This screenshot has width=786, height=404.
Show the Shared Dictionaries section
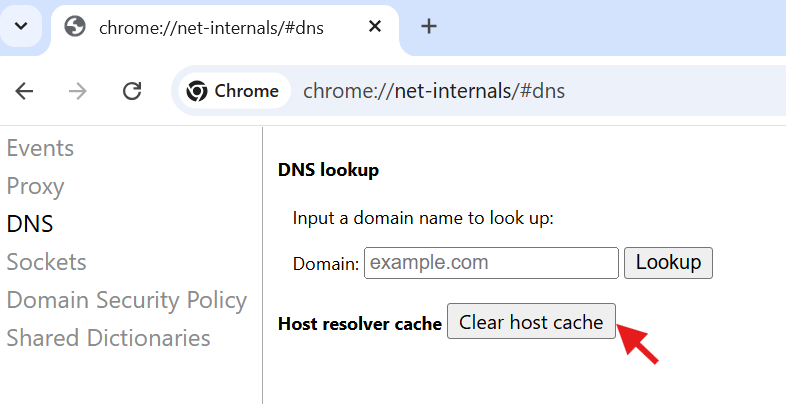tap(108, 338)
